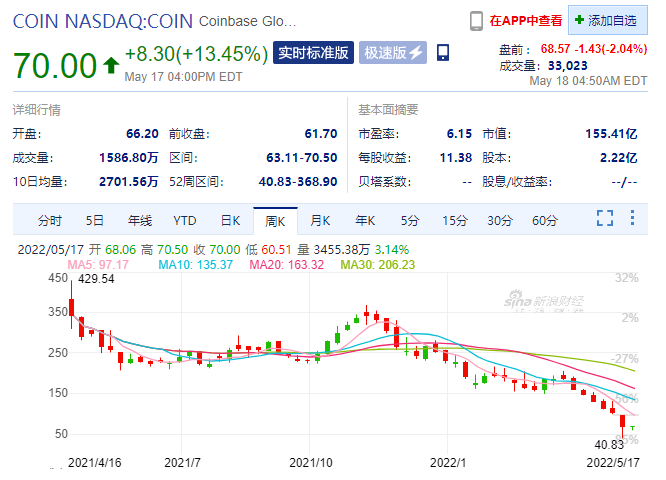Click the pre-market 68.57 -1.43(-2.04%) value

pyautogui.click(x=594, y=49)
